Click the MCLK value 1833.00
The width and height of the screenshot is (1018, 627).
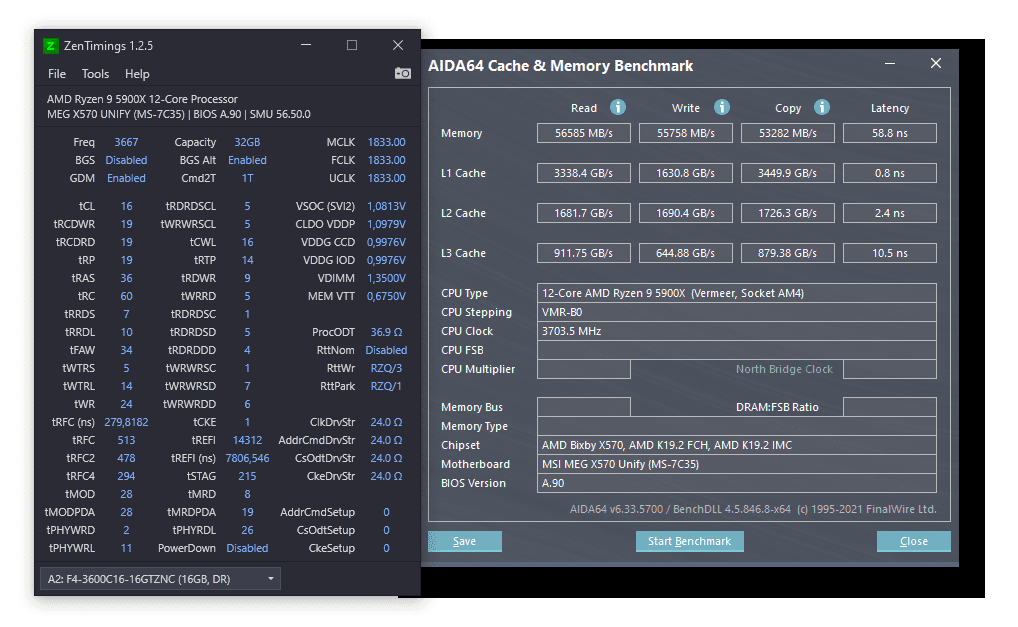pos(386,142)
